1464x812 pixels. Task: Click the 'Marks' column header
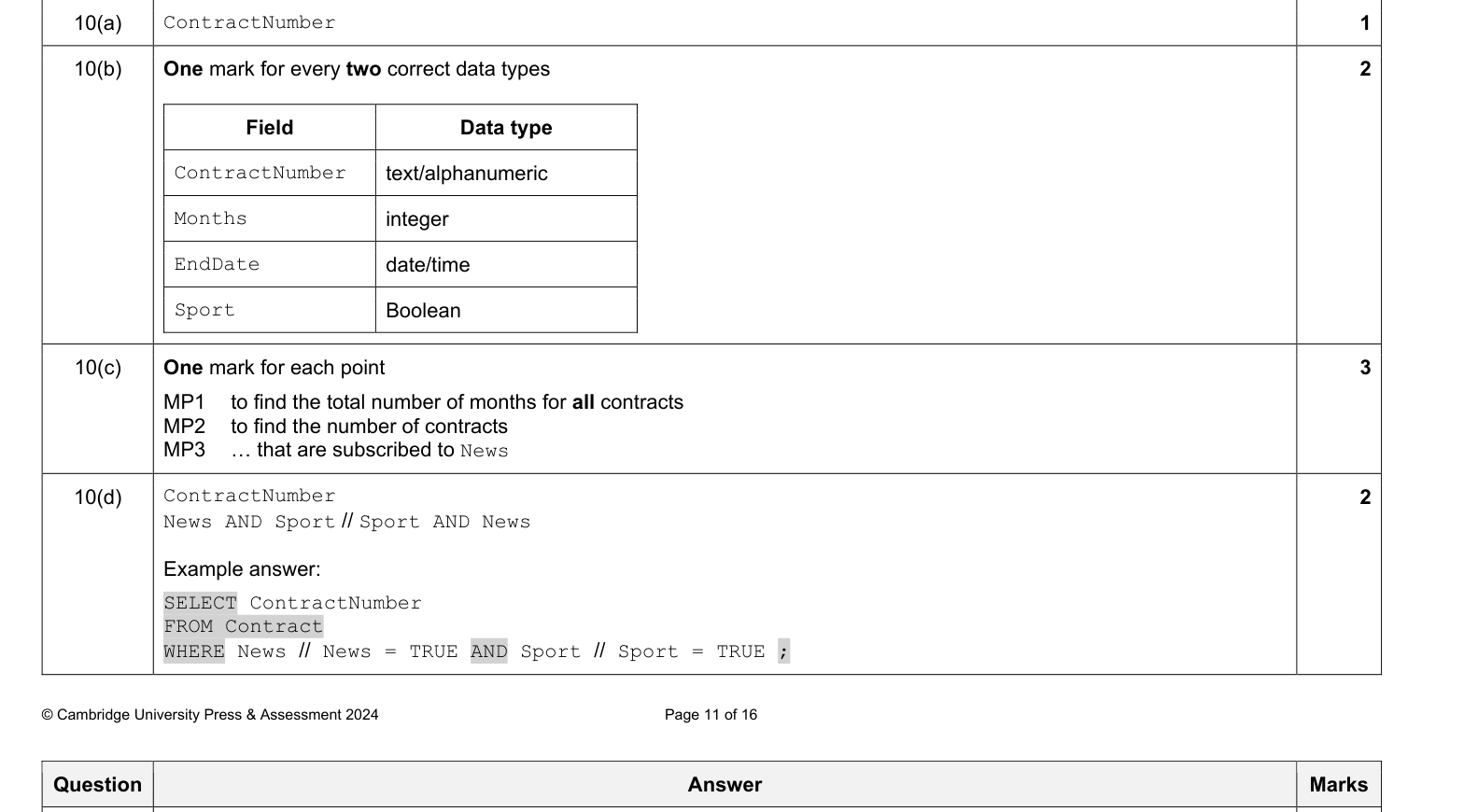(x=1339, y=785)
